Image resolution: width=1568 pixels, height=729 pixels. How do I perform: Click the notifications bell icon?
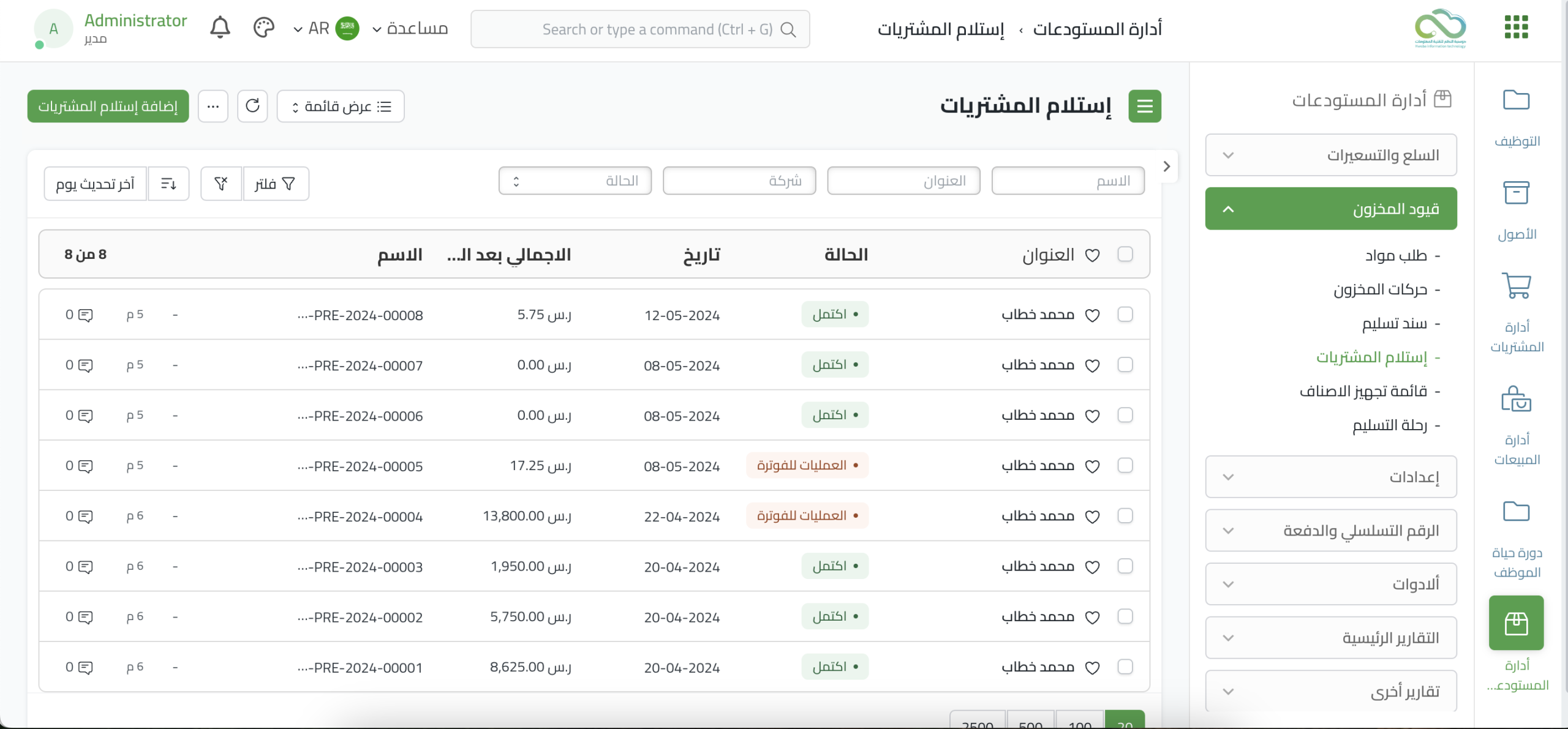pos(220,28)
